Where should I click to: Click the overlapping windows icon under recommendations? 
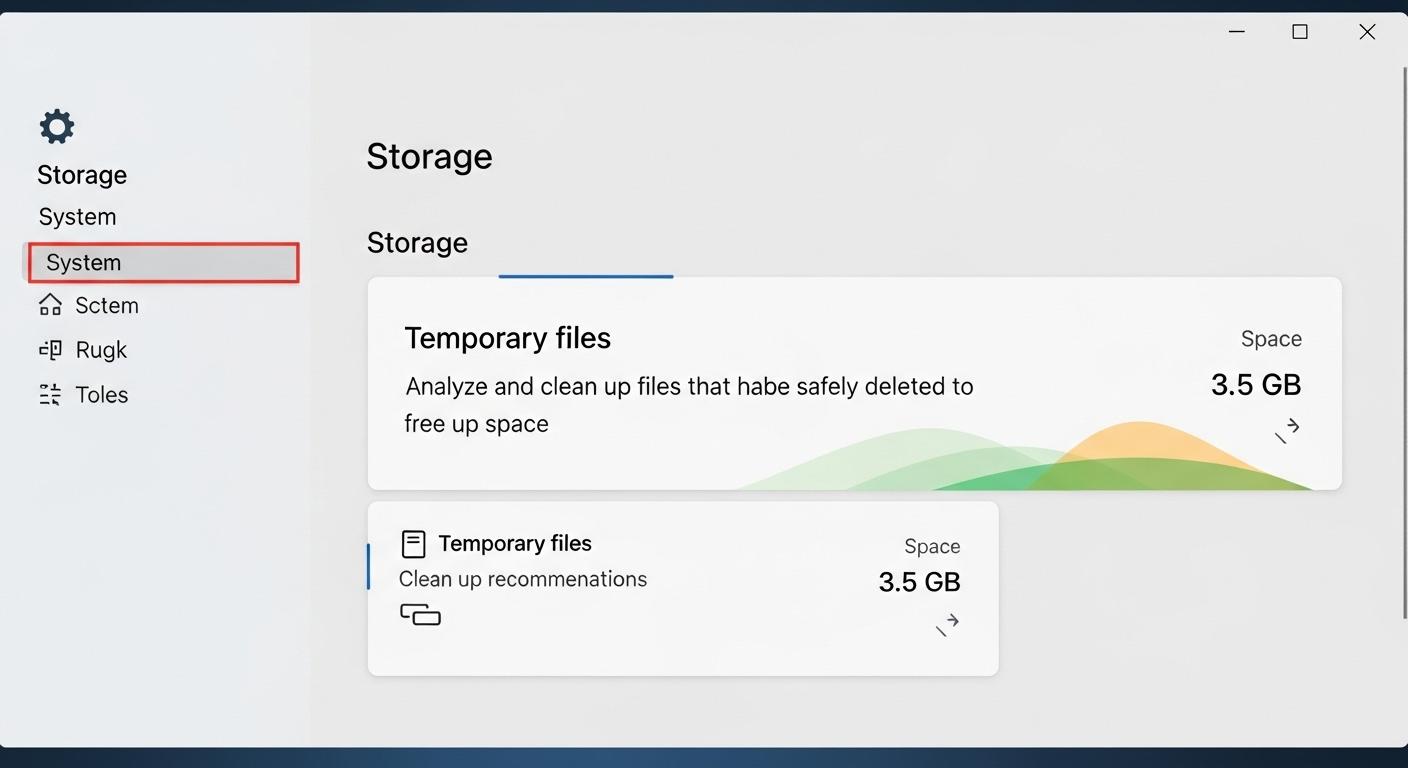pyautogui.click(x=420, y=614)
